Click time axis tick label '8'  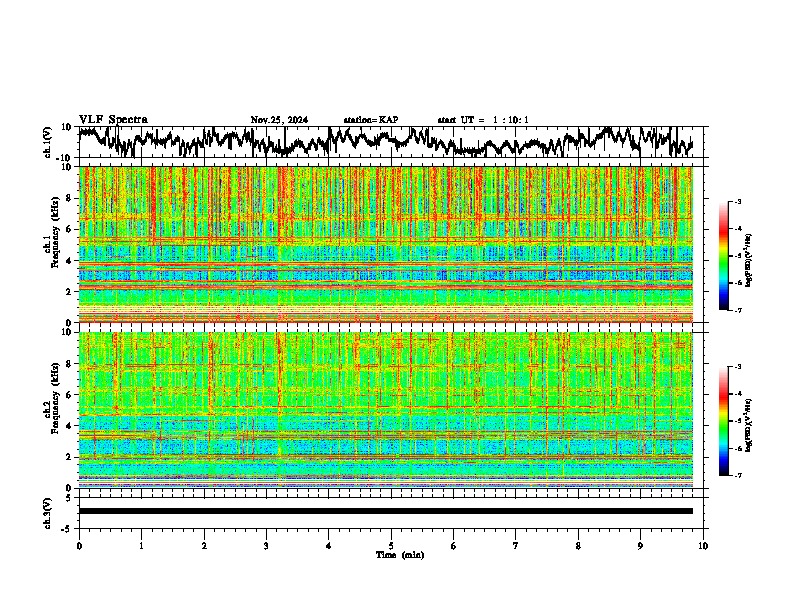[x=578, y=546]
